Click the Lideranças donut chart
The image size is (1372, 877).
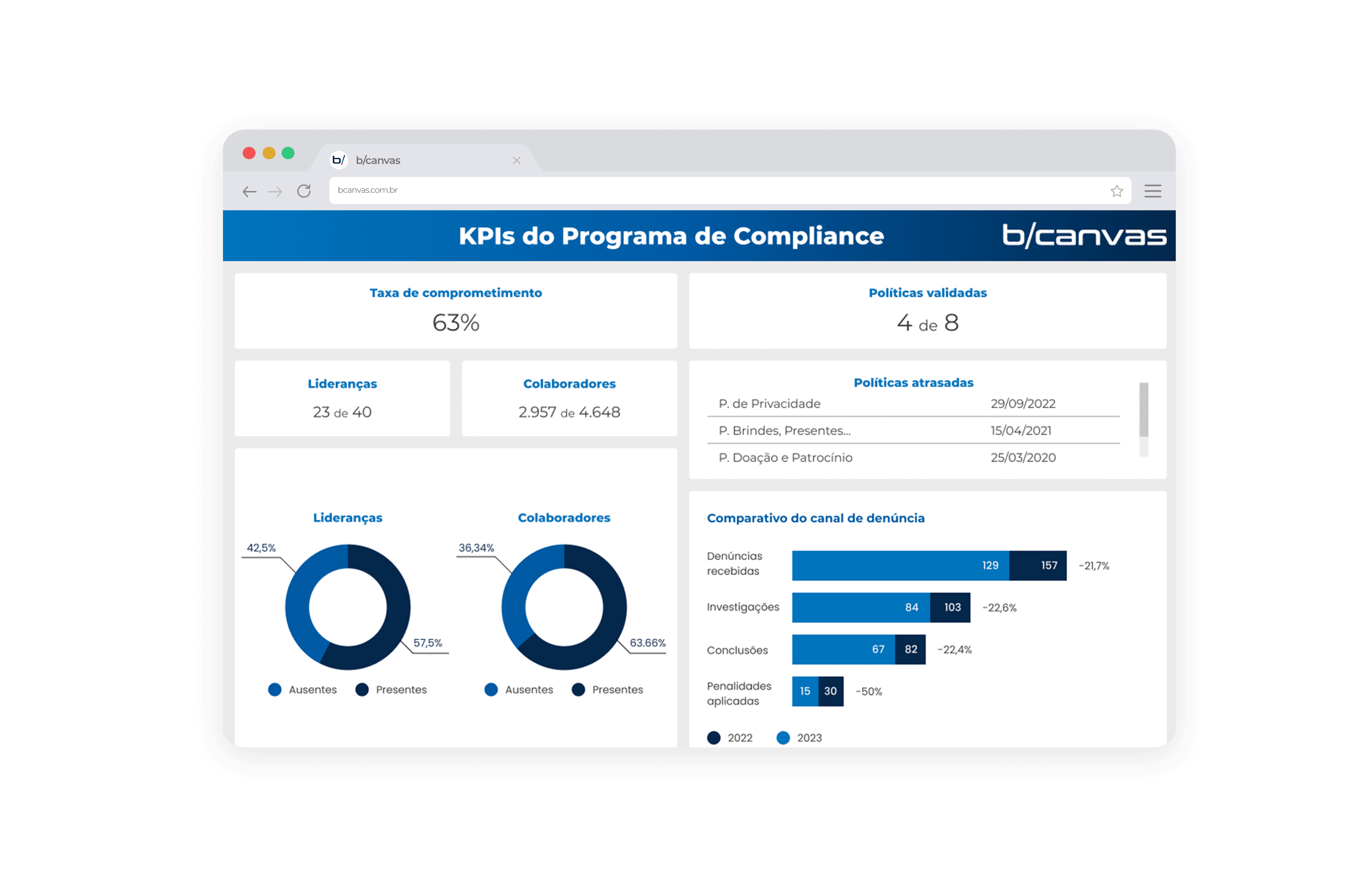(x=347, y=607)
